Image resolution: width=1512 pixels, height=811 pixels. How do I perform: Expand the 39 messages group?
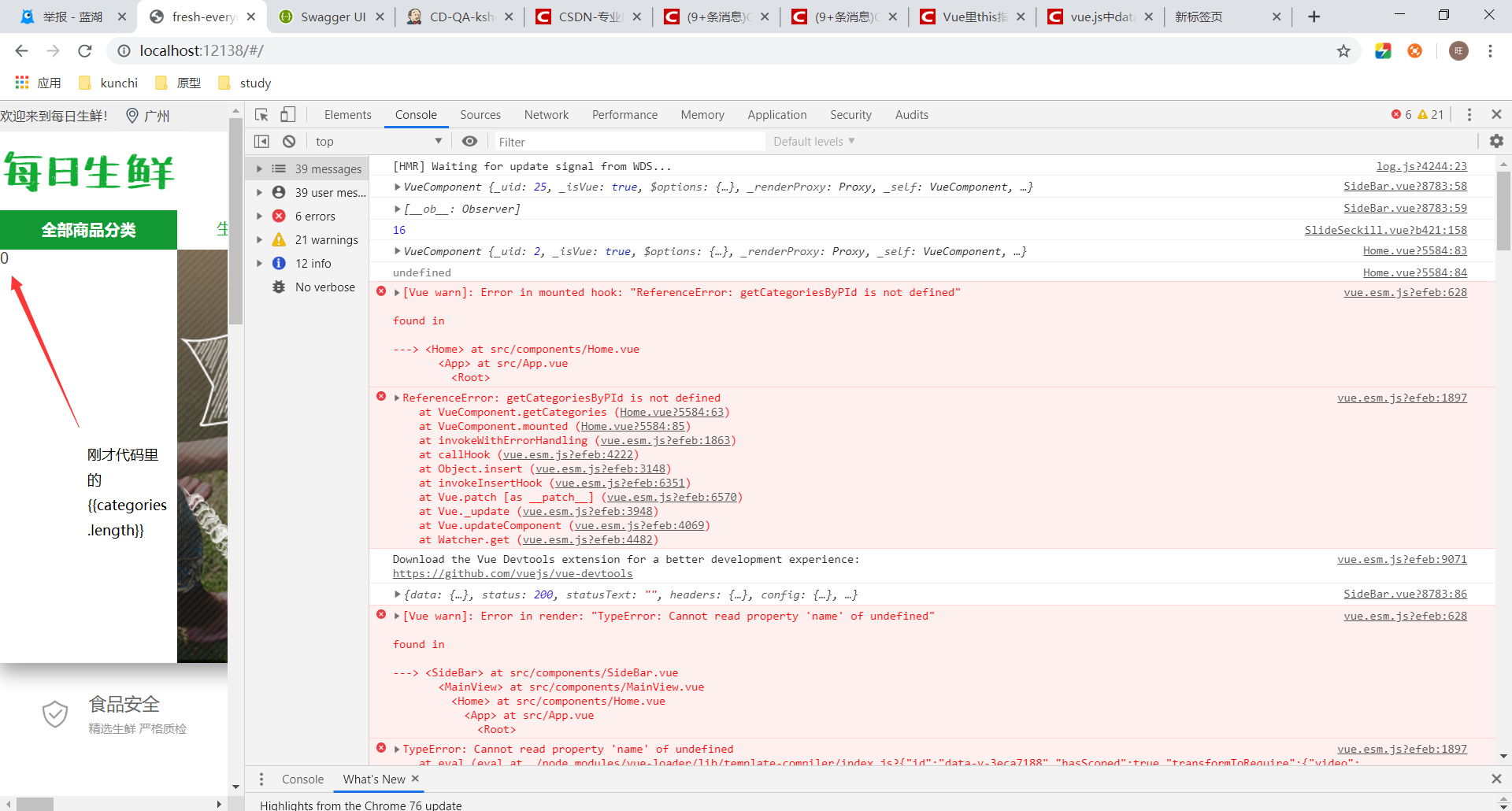[259, 168]
